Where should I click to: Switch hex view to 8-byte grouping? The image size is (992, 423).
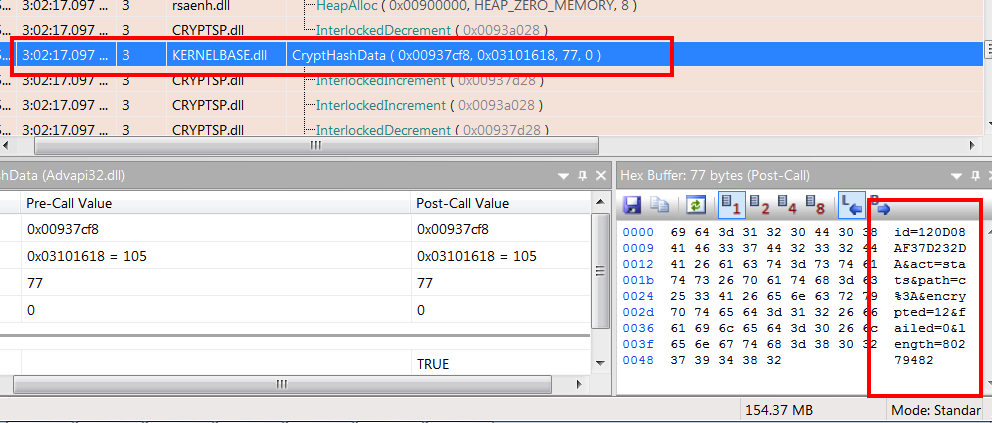click(815, 205)
